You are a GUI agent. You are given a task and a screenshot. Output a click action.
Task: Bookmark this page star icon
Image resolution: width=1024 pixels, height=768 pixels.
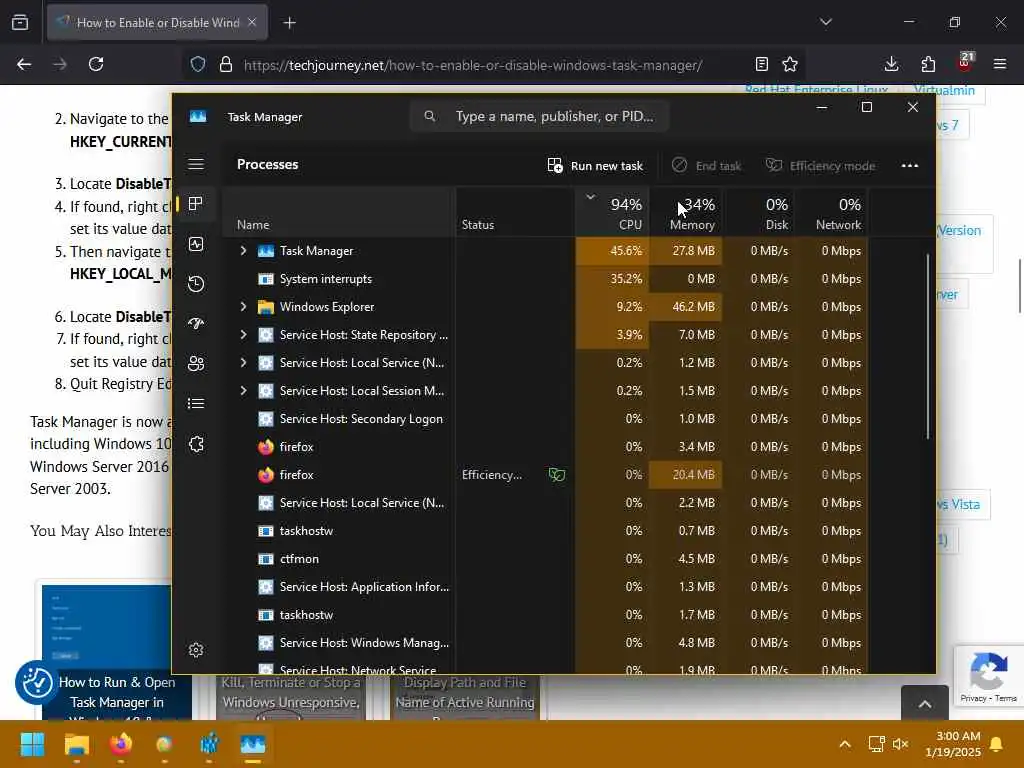(x=790, y=64)
